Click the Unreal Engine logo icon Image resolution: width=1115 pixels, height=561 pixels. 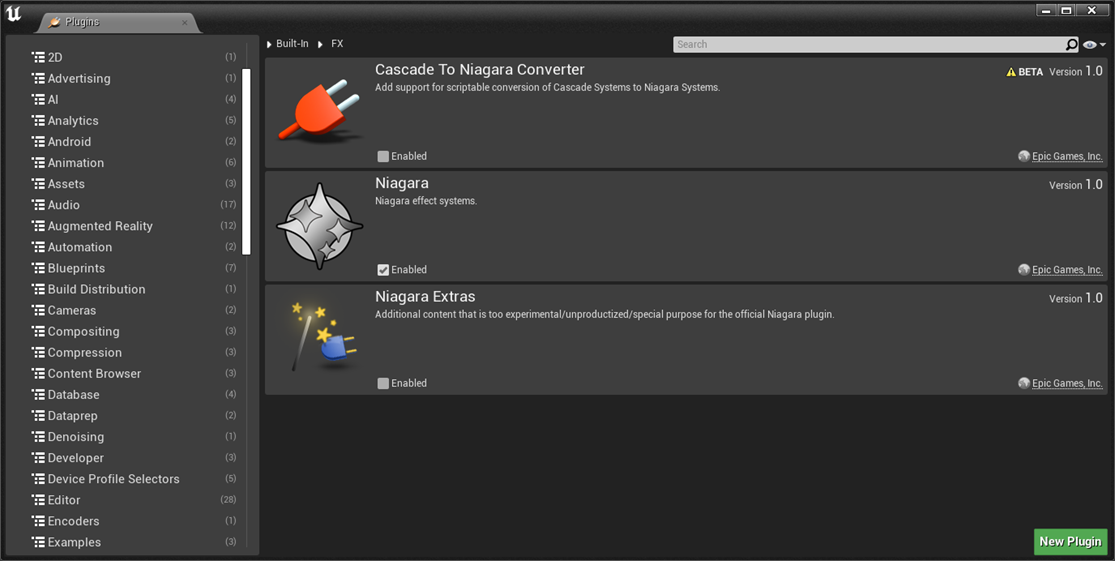pyautogui.click(x=14, y=14)
